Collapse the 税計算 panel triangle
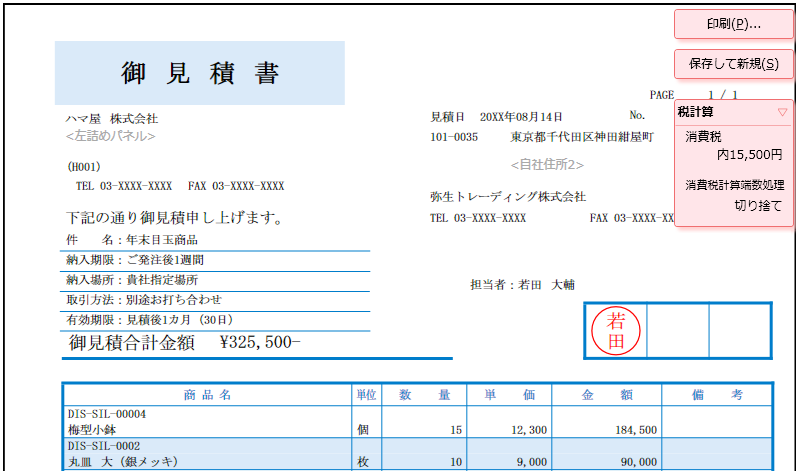 click(x=782, y=112)
